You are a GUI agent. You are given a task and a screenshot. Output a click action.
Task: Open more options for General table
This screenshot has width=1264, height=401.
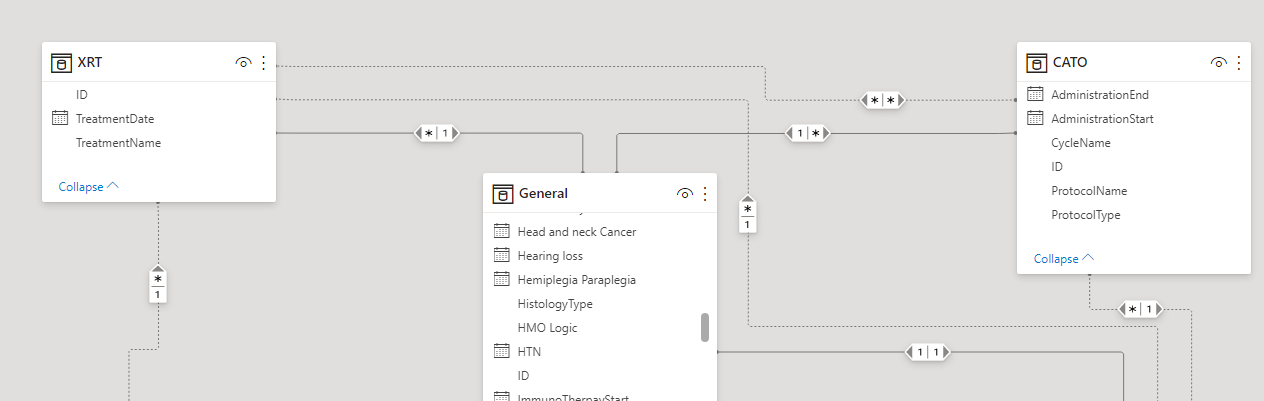point(705,194)
